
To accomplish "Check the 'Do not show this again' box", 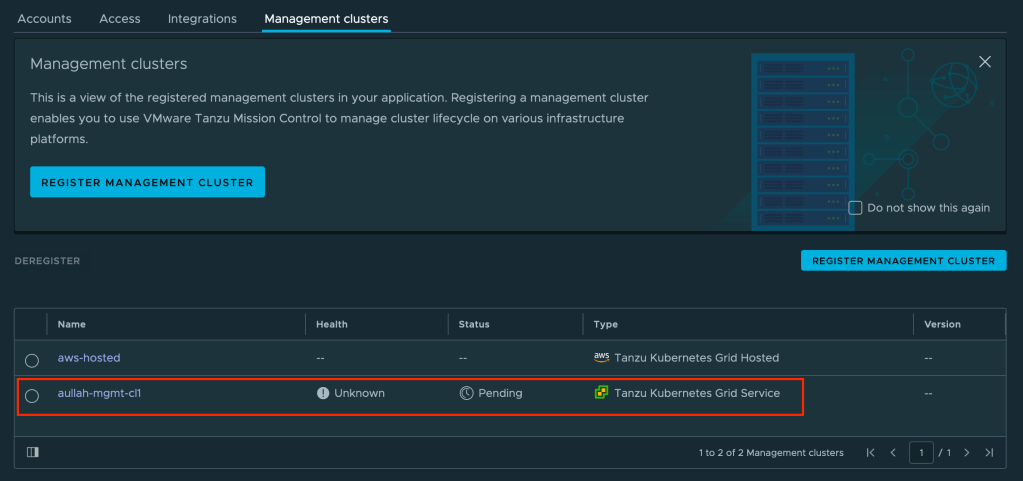I will pos(855,208).
